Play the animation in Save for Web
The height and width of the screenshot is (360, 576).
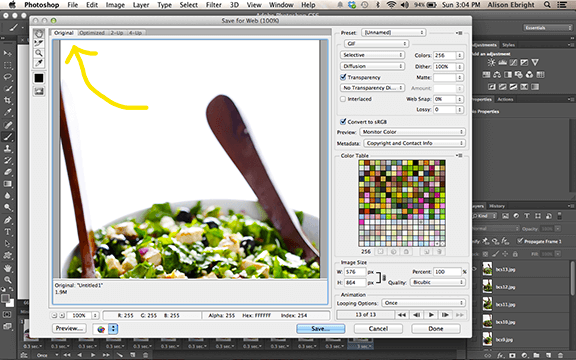click(x=431, y=315)
